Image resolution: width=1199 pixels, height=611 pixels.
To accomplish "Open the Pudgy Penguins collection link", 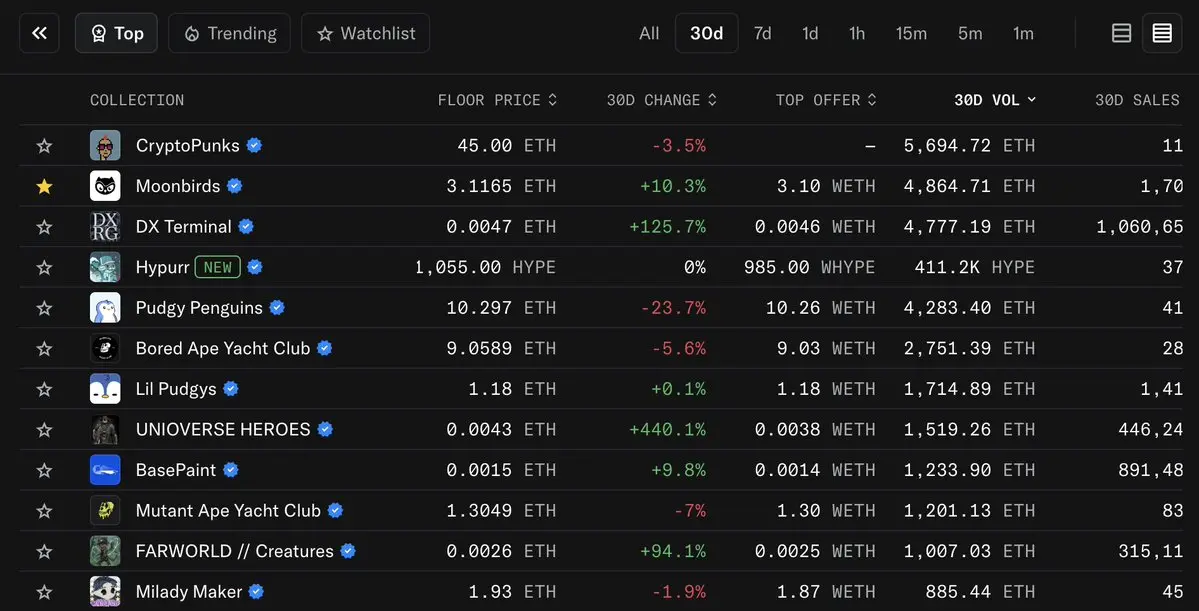I will [199, 307].
